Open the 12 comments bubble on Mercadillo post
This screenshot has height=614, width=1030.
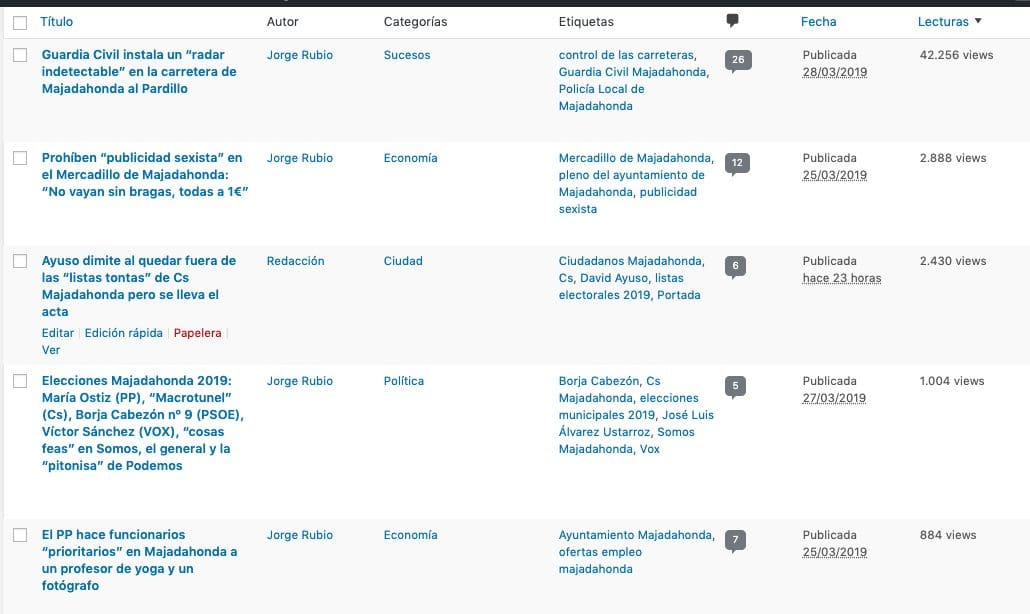click(737, 164)
